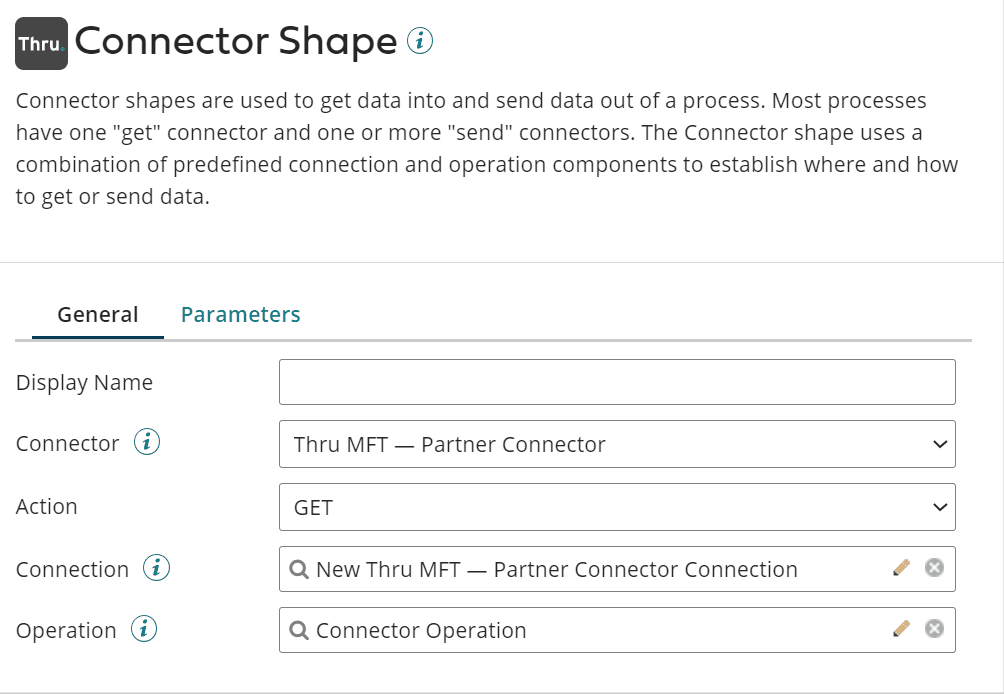Screen dimensions: 1004x694
Task: Click the search magnifier in Connection field
Action: point(298,570)
